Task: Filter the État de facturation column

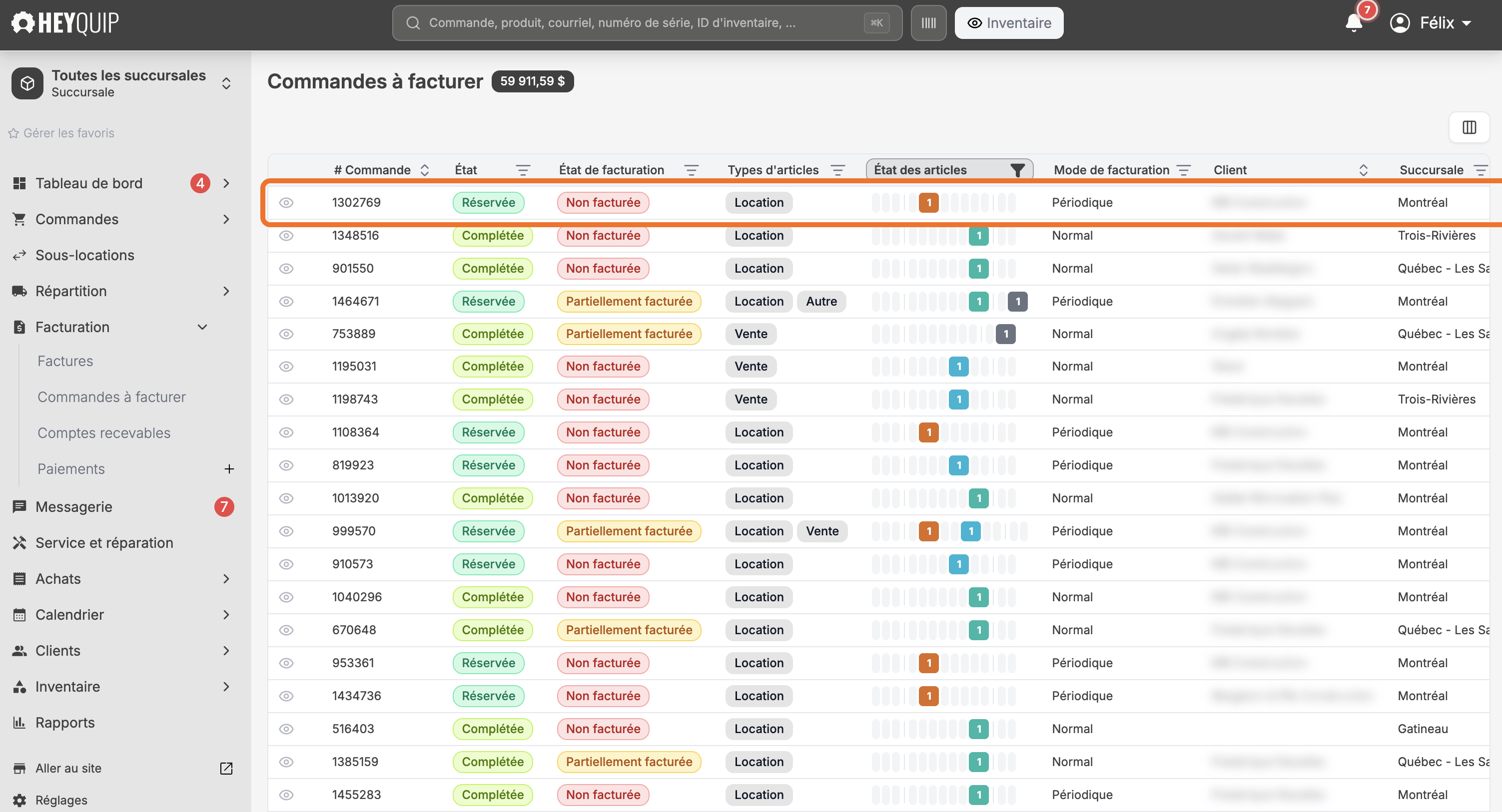Action: click(x=691, y=170)
